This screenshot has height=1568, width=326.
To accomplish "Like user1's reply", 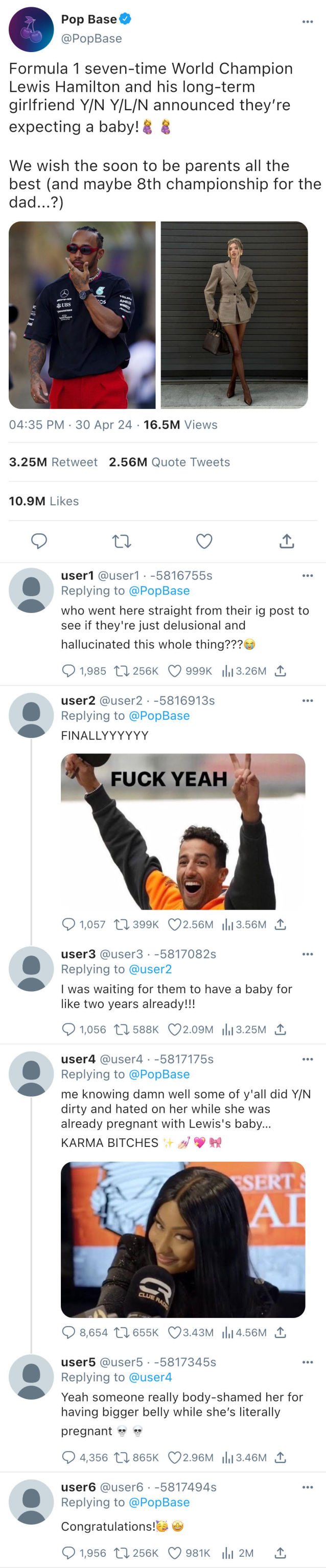I will tap(174, 671).
